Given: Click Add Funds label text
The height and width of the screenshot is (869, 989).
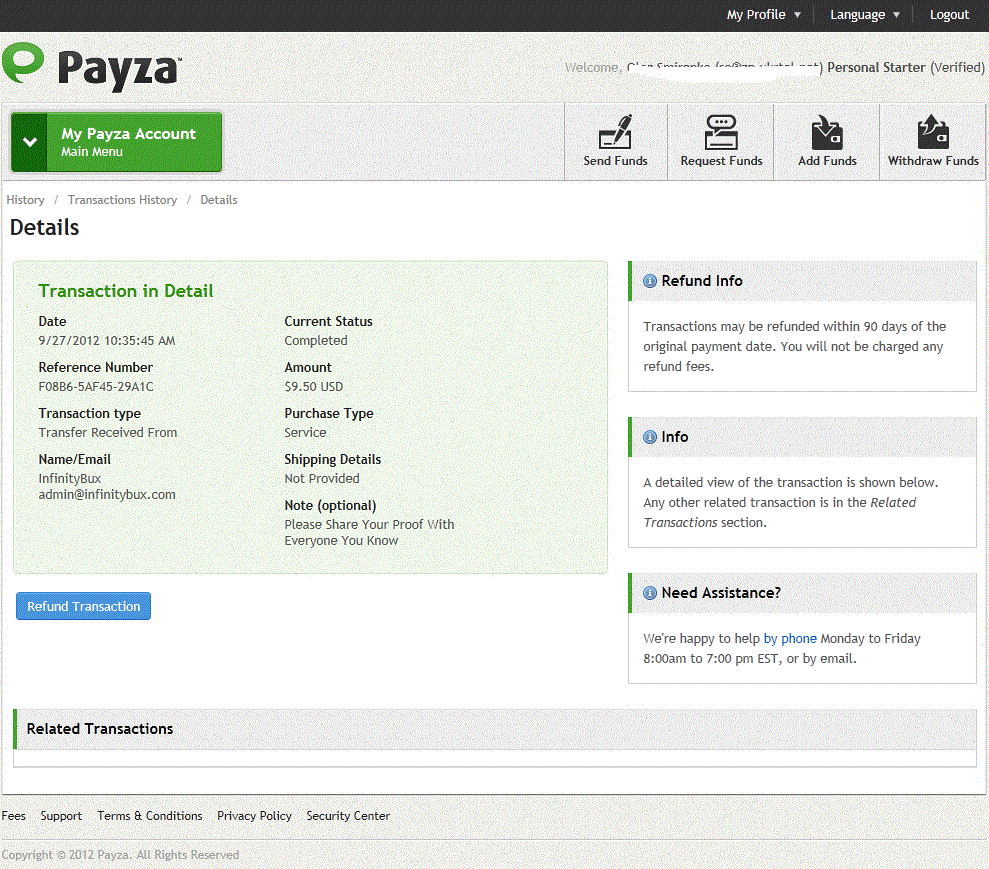Looking at the screenshot, I should 827,161.
